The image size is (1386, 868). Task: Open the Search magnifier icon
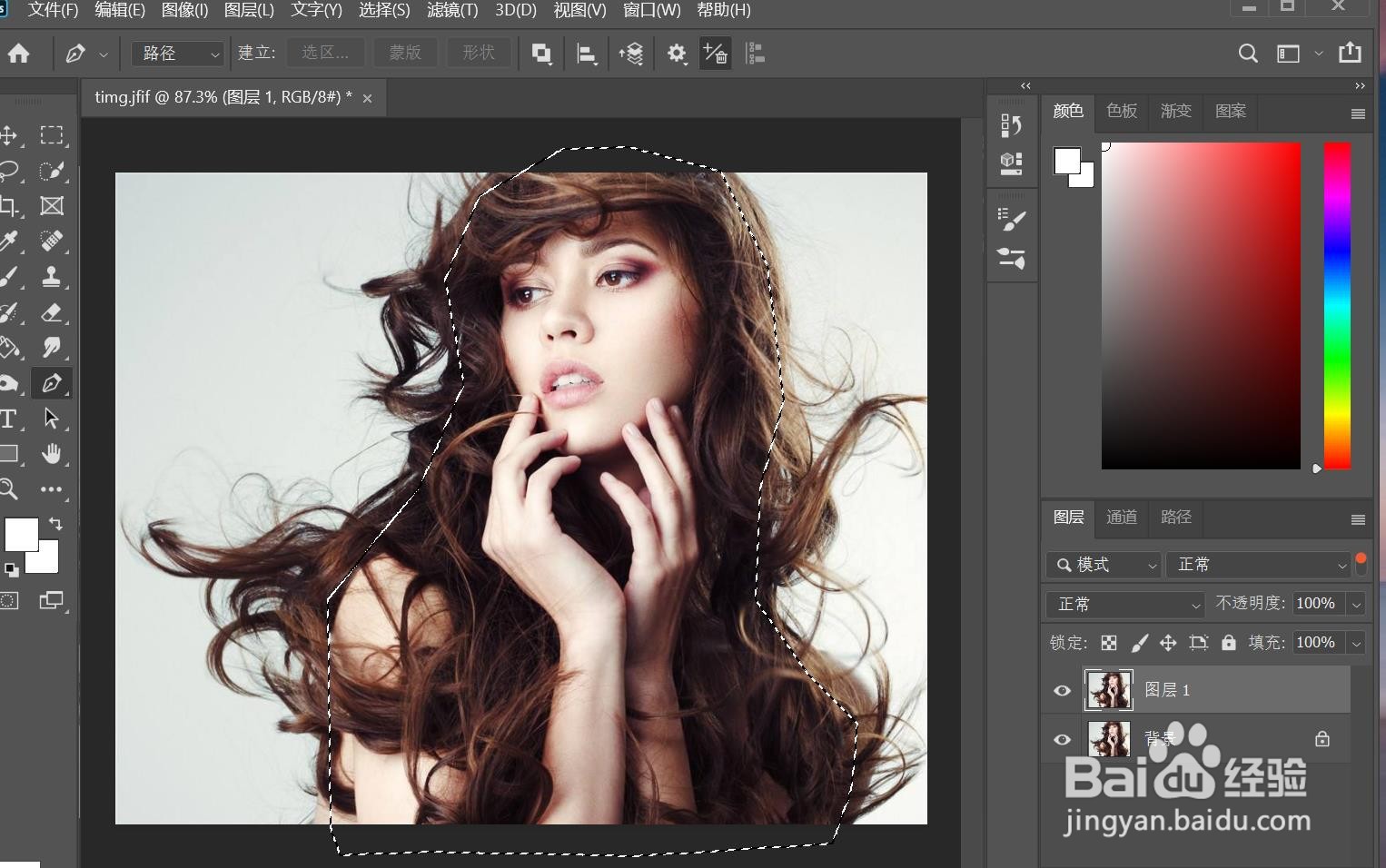[x=1248, y=54]
